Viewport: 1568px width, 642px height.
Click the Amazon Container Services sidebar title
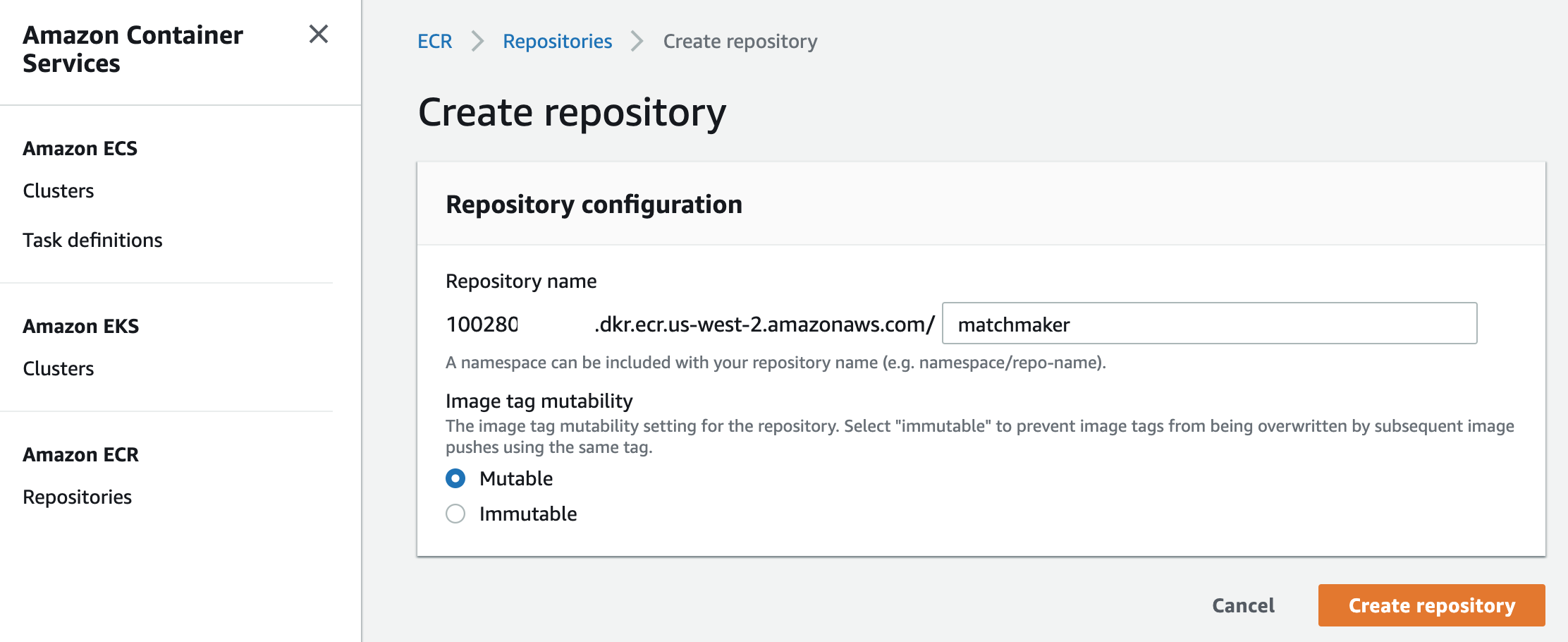(133, 49)
